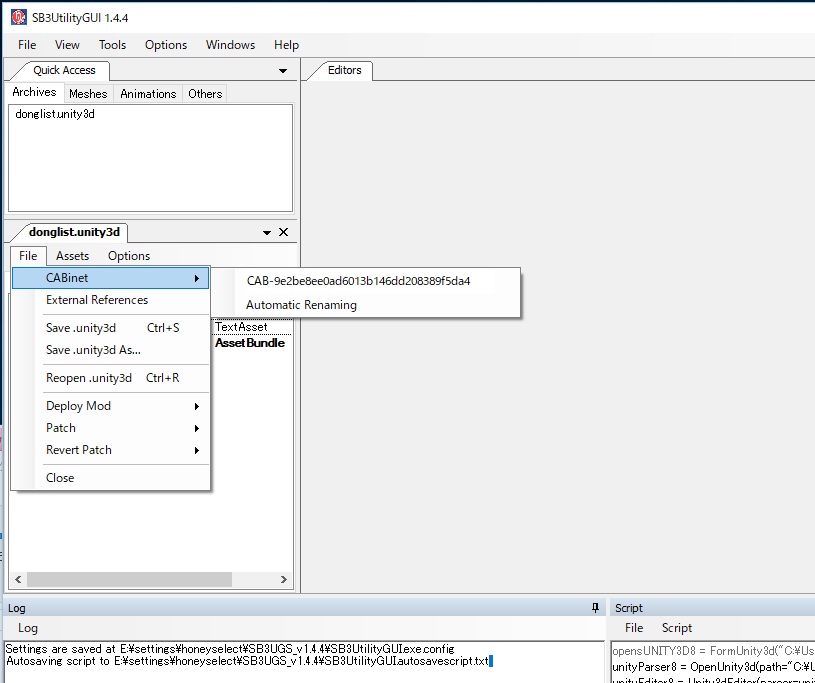This screenshot has width=815, height=683.
Task: Click the SB3UtilityGUI app icon in title bar
Action: [x=18, y=17]
